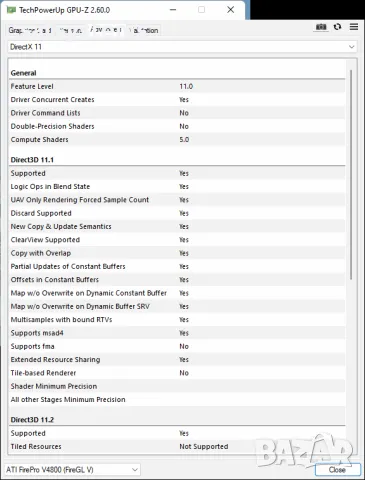Image resolution: width=365 pixels, height=480 pixels.
Task: Click the Not Supported value for Tiled Resources
Action: (x=204, y=446)
